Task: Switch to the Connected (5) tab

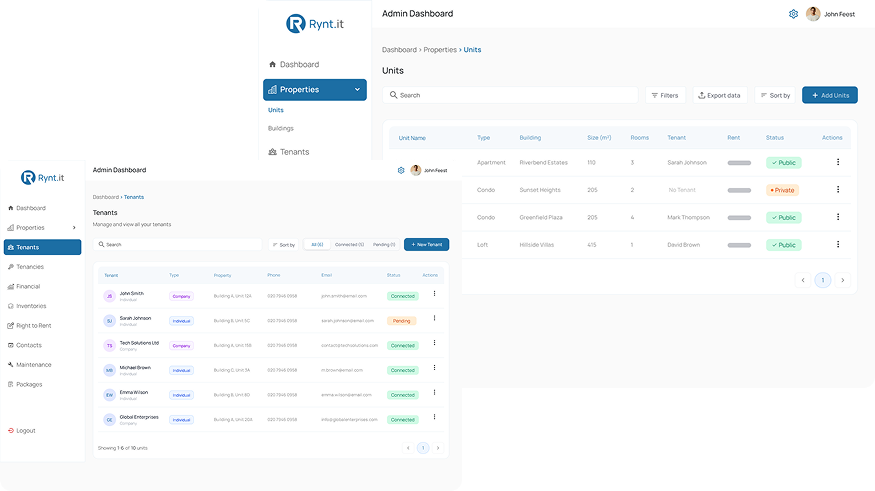Action: click(x=349, y=244)
